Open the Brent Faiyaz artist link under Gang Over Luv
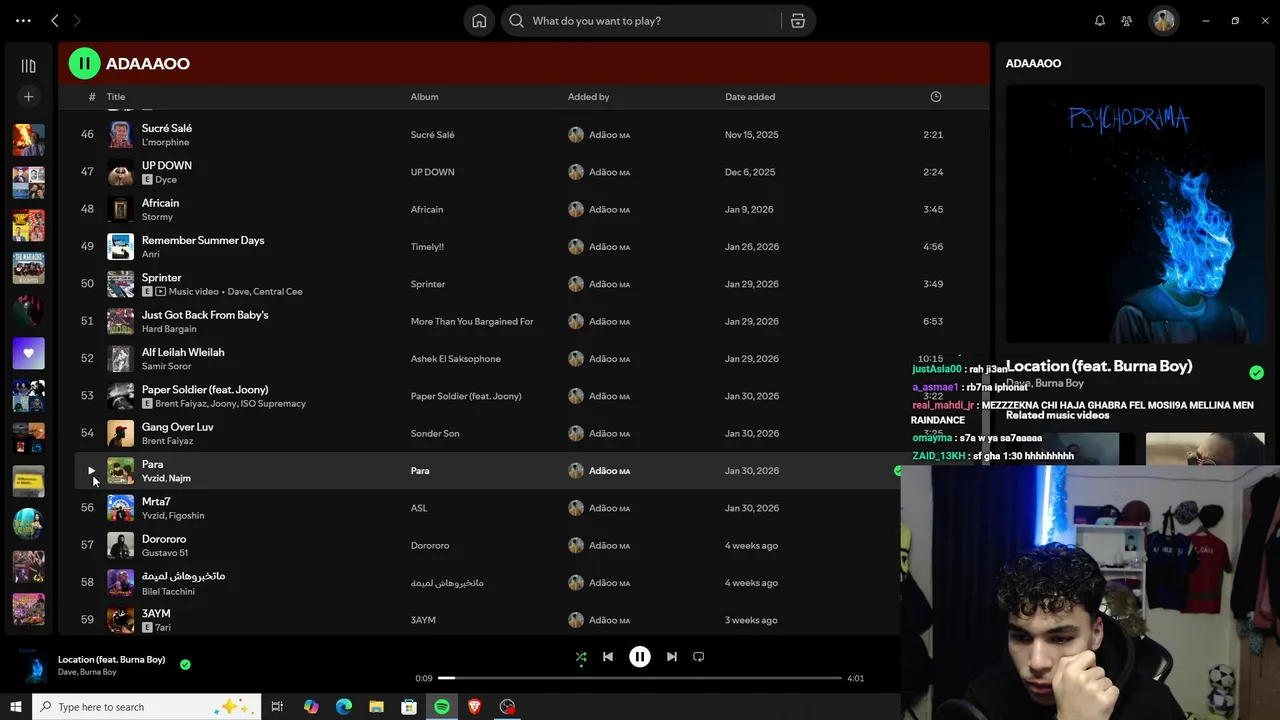The width and height of the screenshot is (1280, 720). 167,441
